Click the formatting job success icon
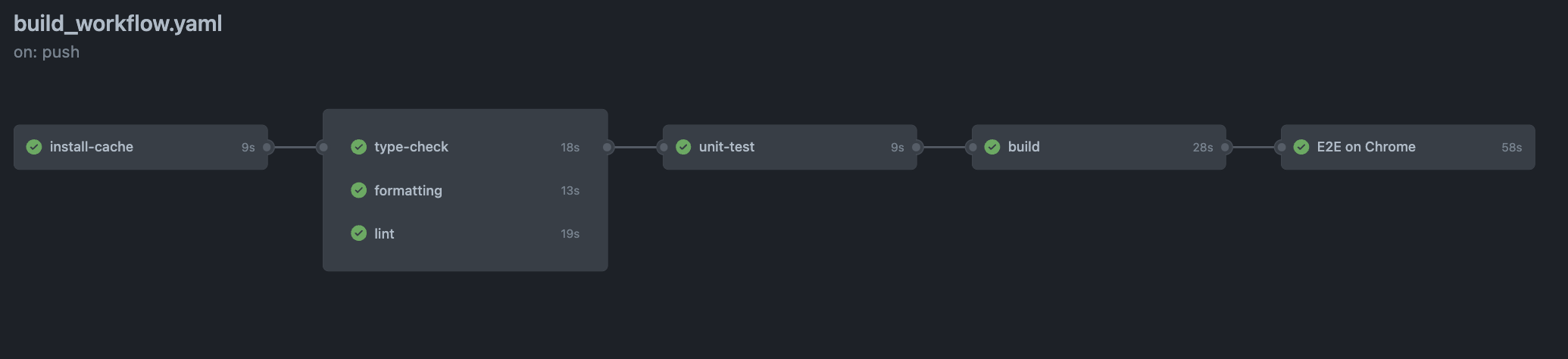Image resolution: width=1568 pixels, height=359 pixels. pos(359,190)
